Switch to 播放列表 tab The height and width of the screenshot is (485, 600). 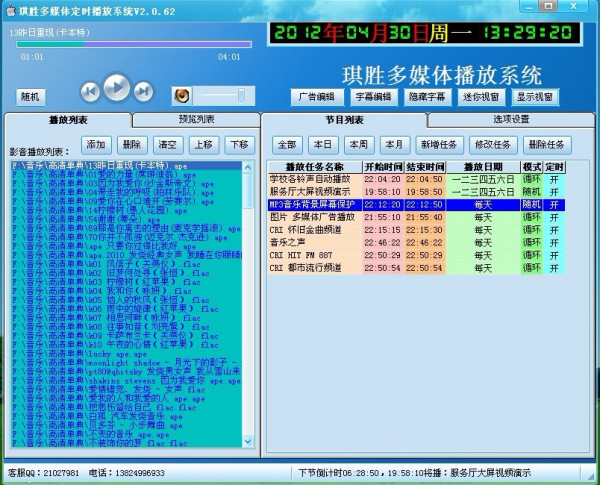tap(68, 120)
